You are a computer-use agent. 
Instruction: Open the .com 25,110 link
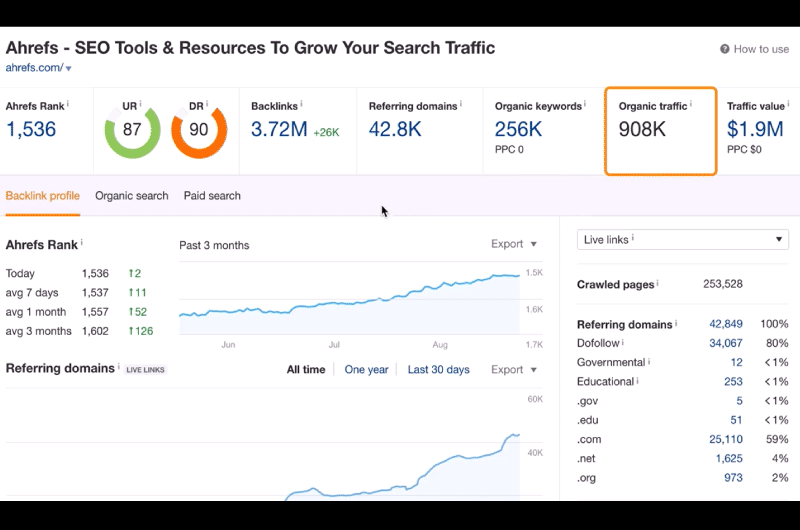(726, 439)
